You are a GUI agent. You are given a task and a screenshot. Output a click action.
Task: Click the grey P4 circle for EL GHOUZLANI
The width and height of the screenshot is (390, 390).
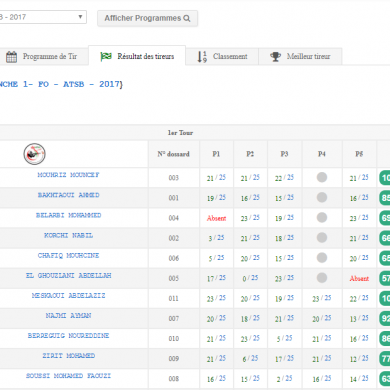pos(322,278)
